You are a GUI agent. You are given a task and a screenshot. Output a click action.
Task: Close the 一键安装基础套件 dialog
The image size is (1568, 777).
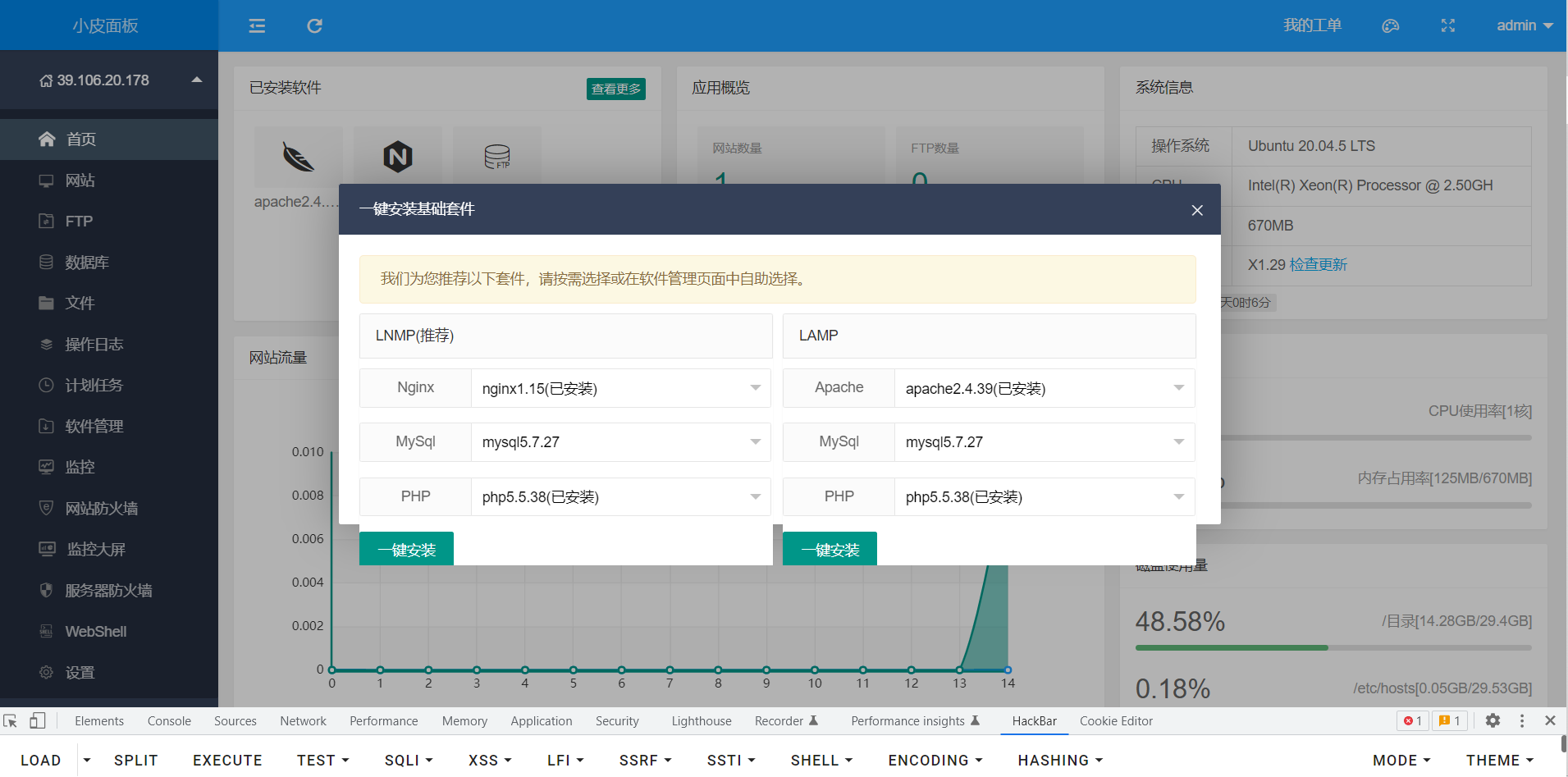click(1197, 210)
